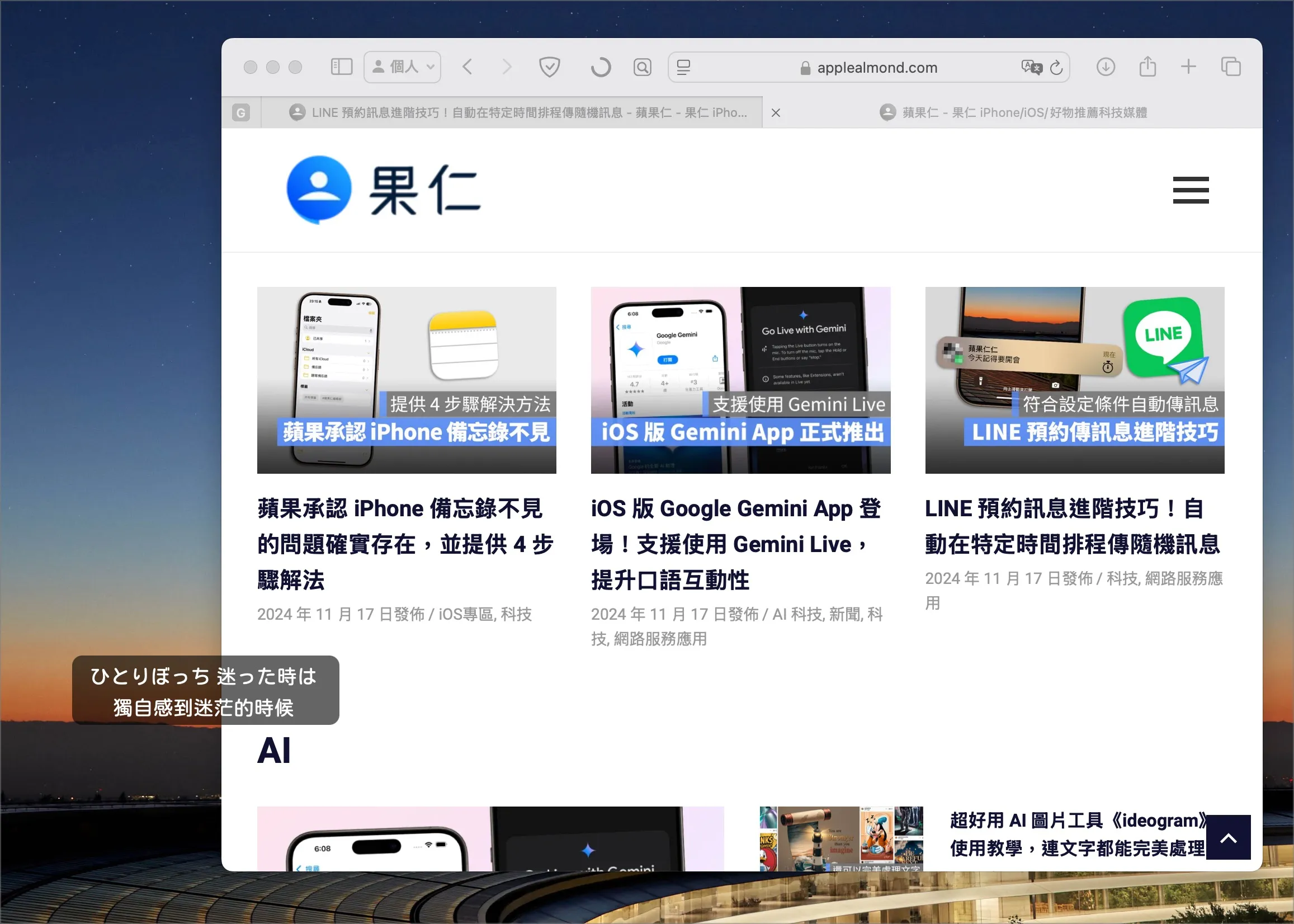Open article 蘋果承認 iPhone 備忘錄不見 title
This screenshot has width=1294, height=924.
tap(405, 544)
